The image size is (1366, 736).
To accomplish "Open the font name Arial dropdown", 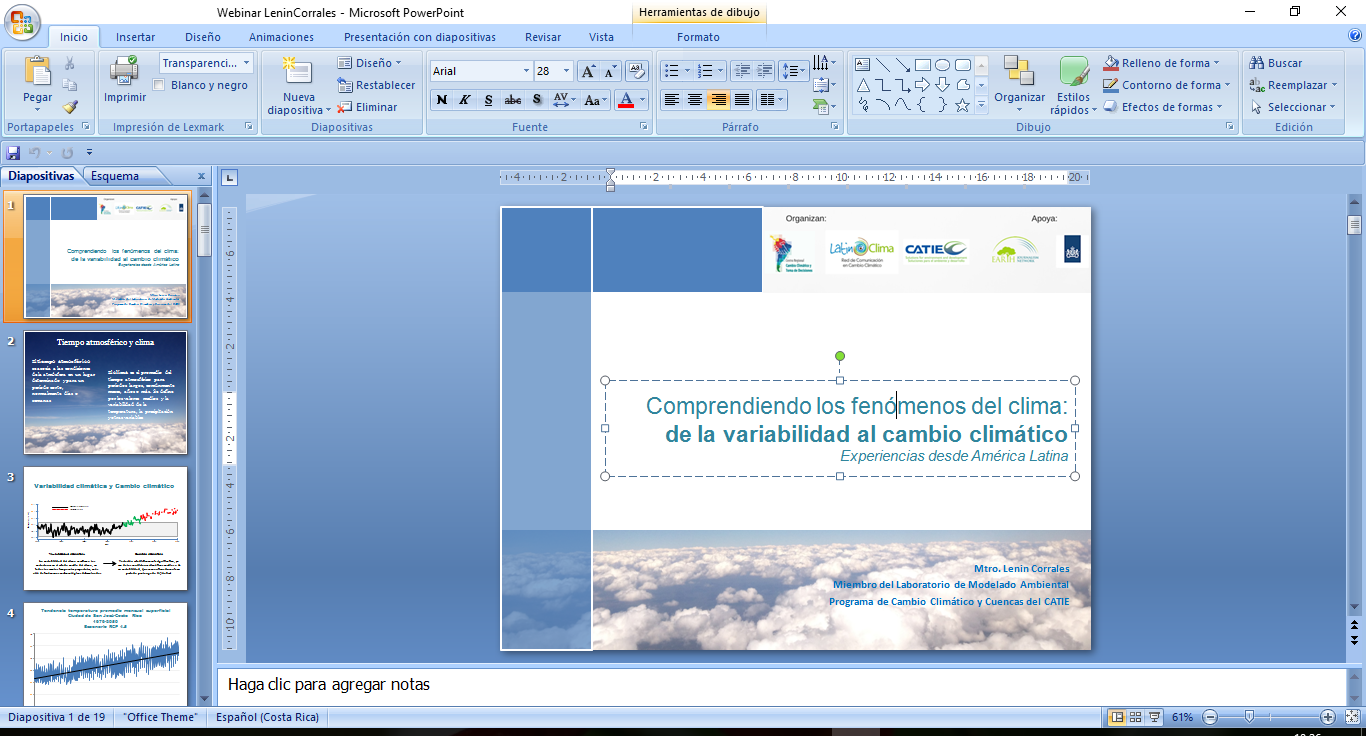I will (x=526, y=71).
